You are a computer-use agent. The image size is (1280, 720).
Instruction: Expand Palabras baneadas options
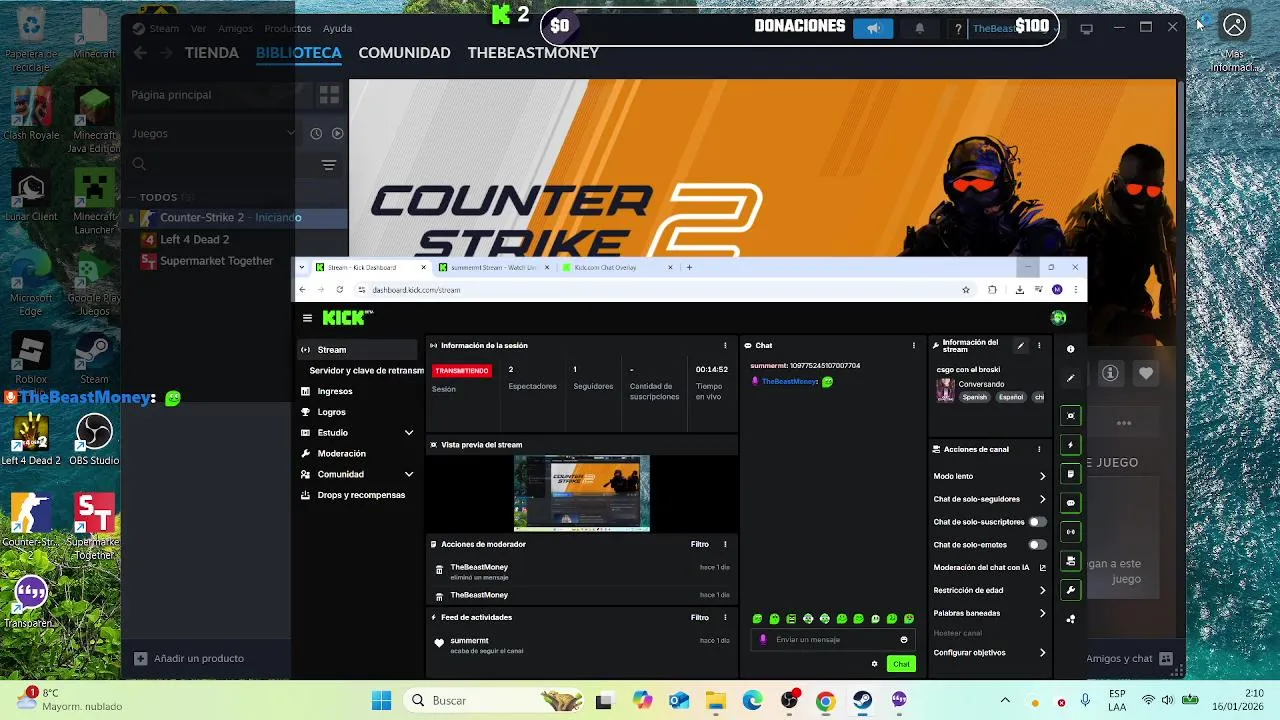point(1042,613)
